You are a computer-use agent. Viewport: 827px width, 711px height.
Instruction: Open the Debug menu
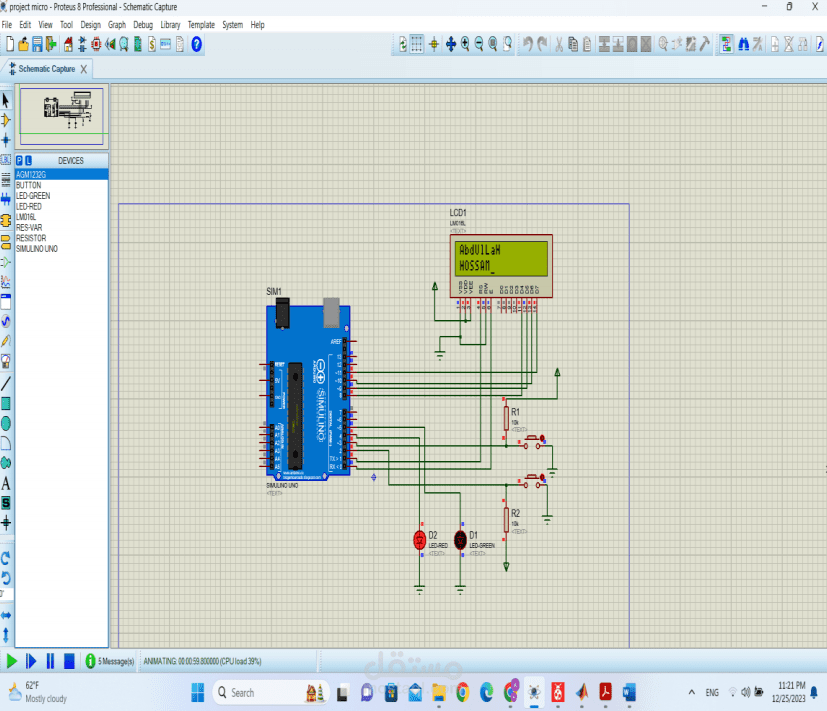tap(143, 25)
